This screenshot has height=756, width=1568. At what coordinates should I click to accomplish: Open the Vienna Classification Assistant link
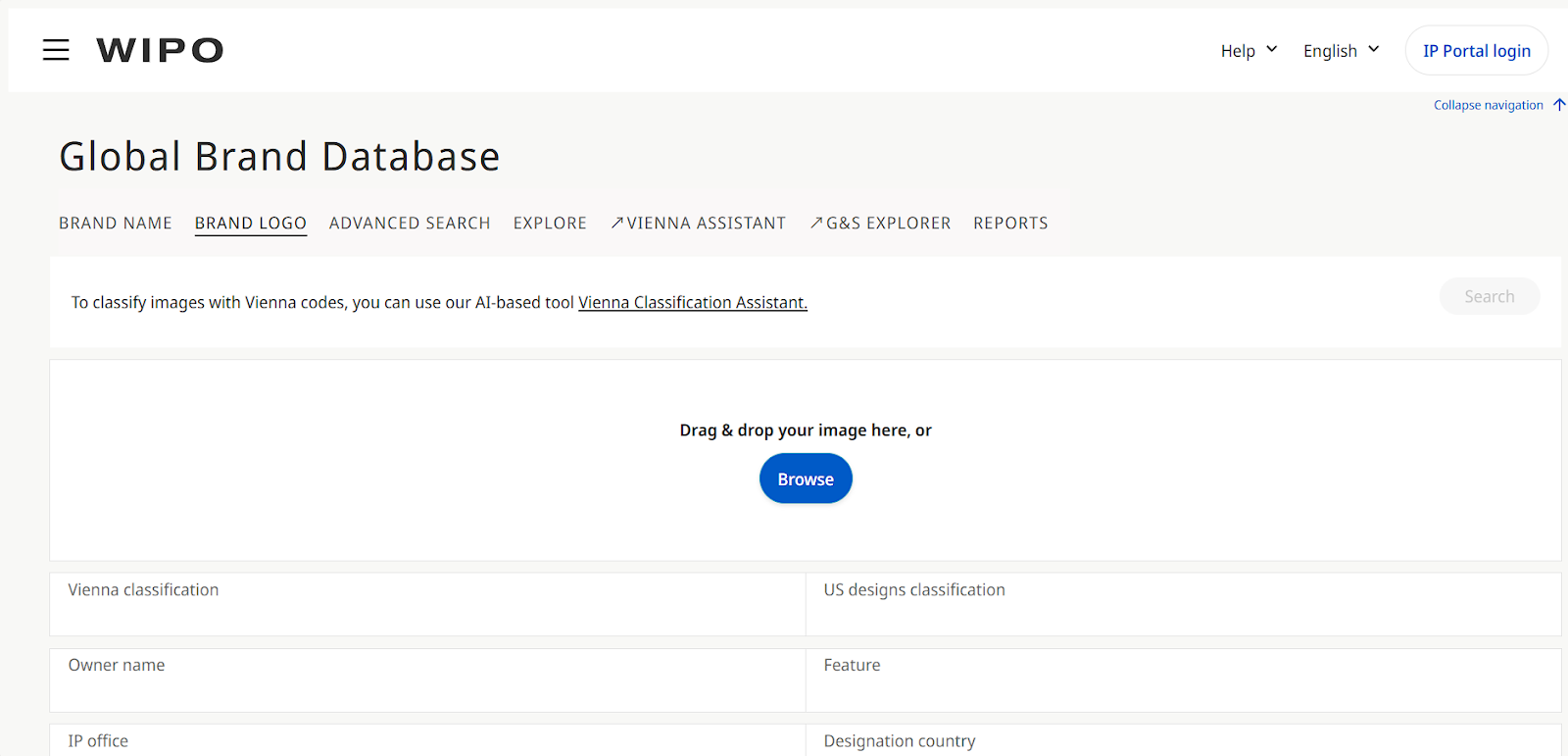[693, 303]
